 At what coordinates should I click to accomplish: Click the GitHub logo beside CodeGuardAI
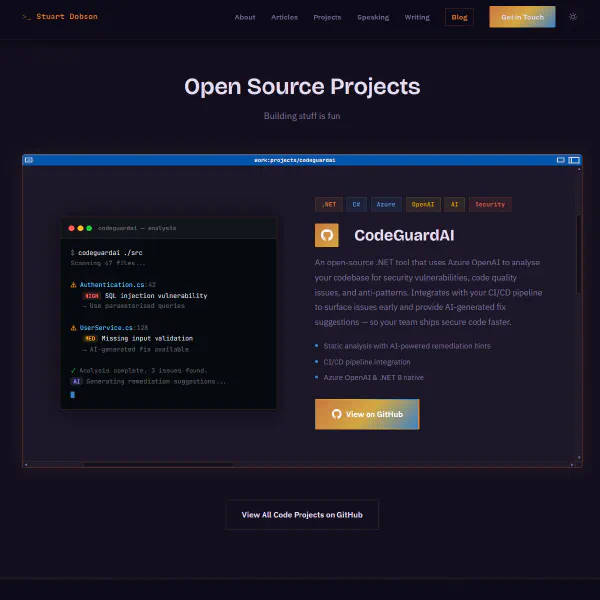pos(326,235)
